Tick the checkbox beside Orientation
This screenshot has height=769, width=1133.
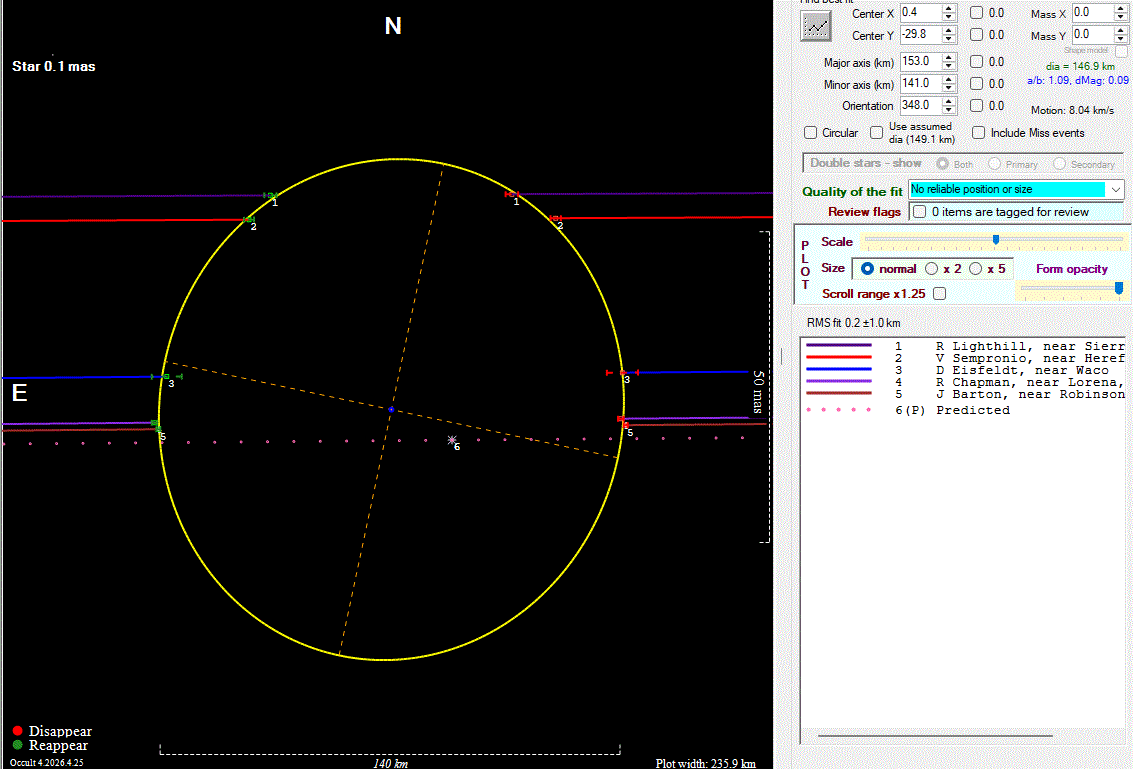click(x=976, y=106)
